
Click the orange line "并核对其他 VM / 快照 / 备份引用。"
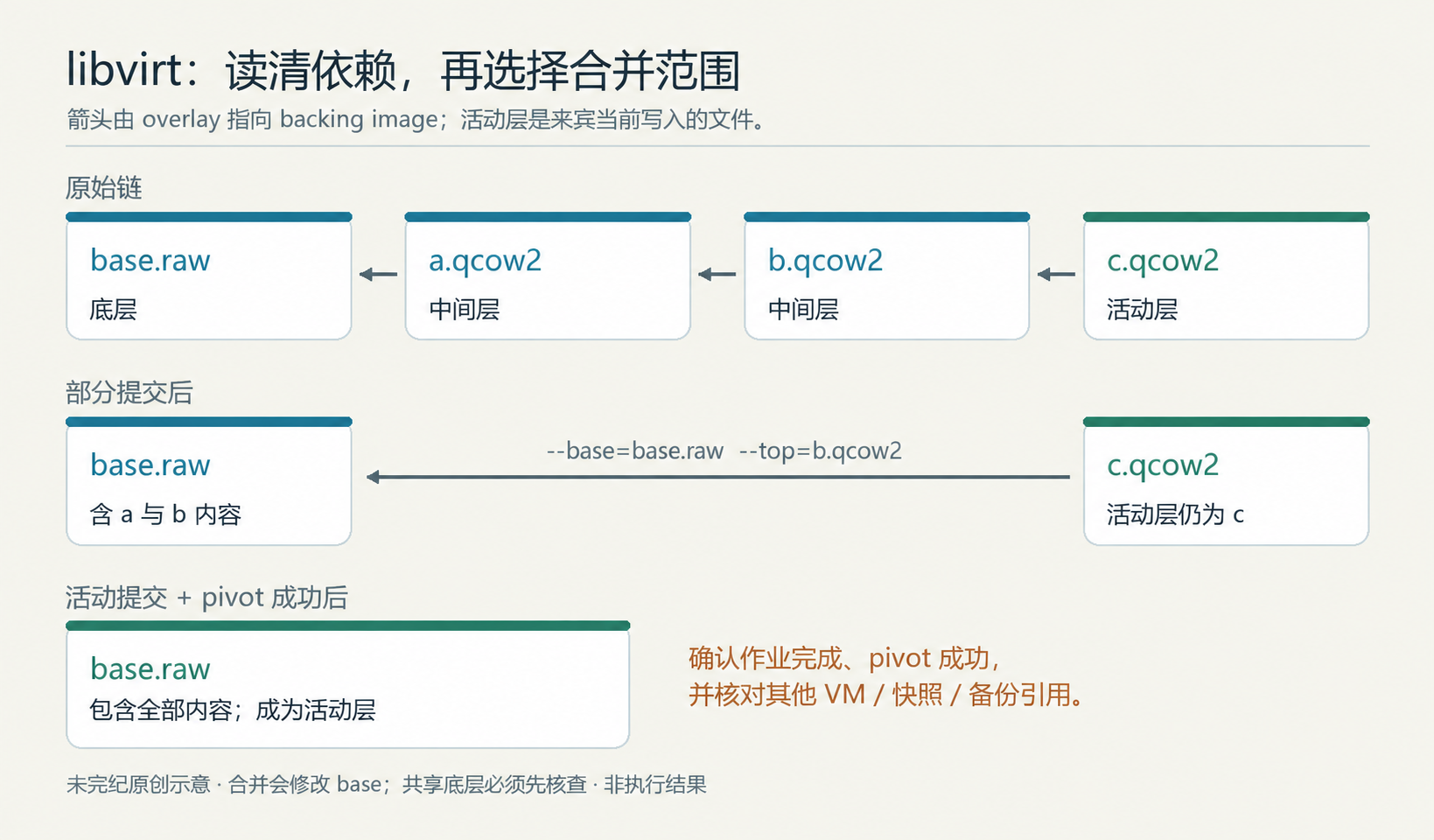point(886,695)
